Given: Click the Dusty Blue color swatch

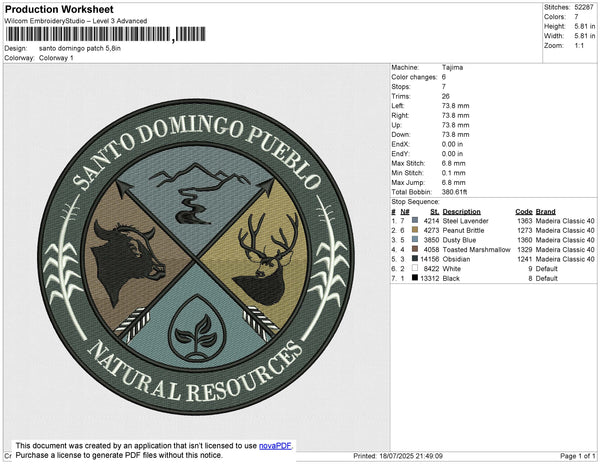Looking at the screenshot, I should point(415,239).
